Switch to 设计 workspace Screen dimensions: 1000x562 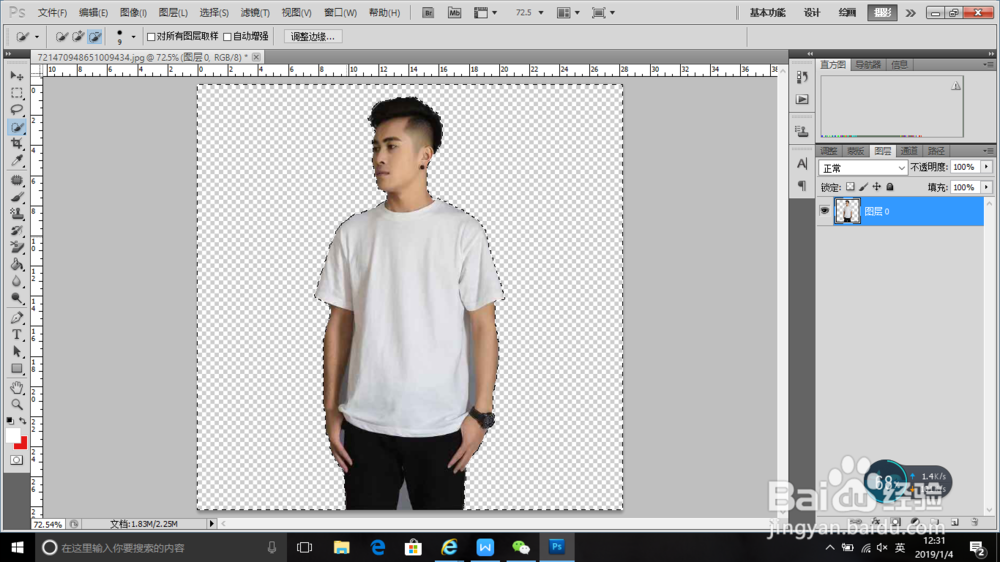(x=812, y=13)
